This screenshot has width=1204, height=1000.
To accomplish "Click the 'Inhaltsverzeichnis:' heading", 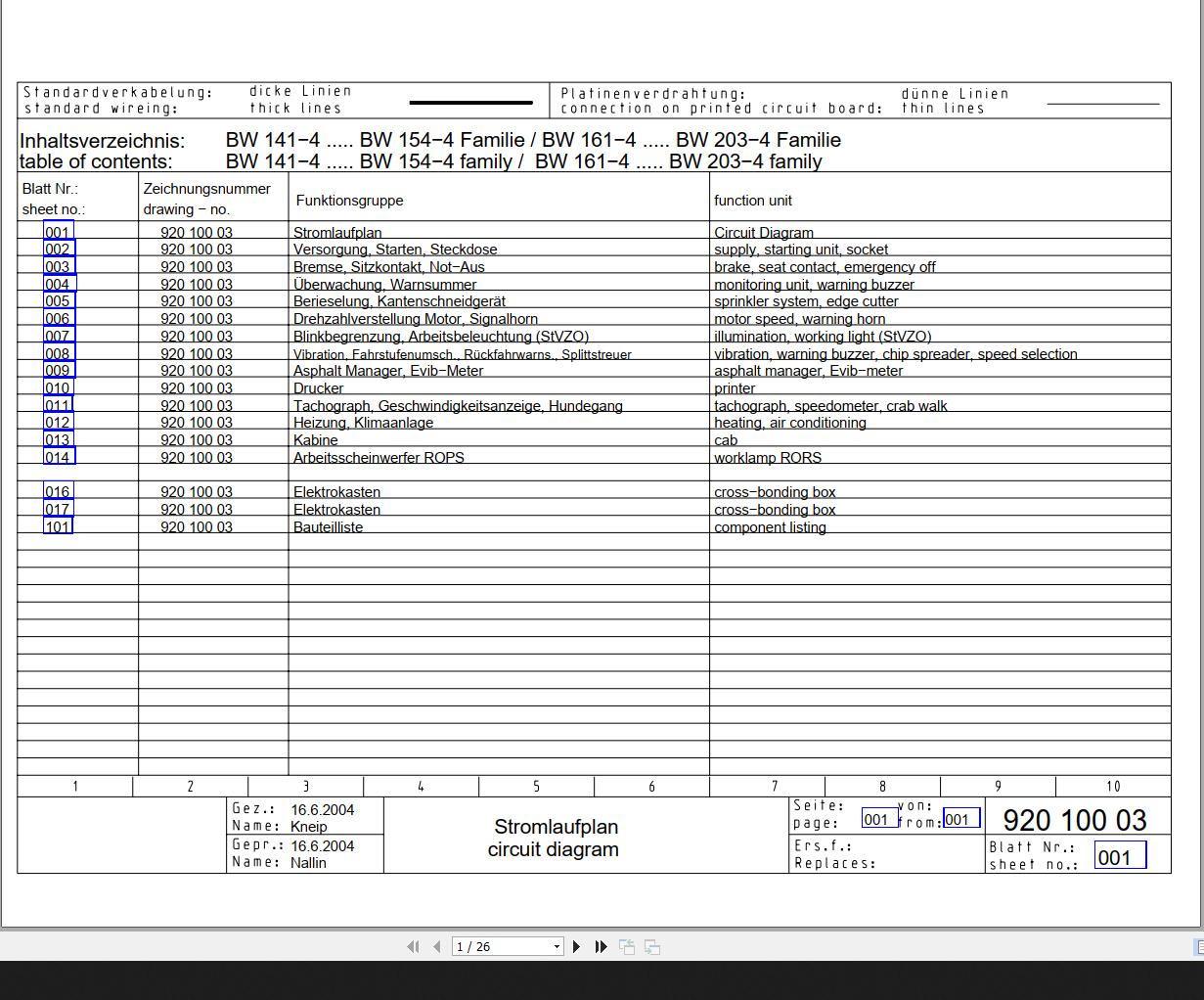I will (x=102, y=140).
